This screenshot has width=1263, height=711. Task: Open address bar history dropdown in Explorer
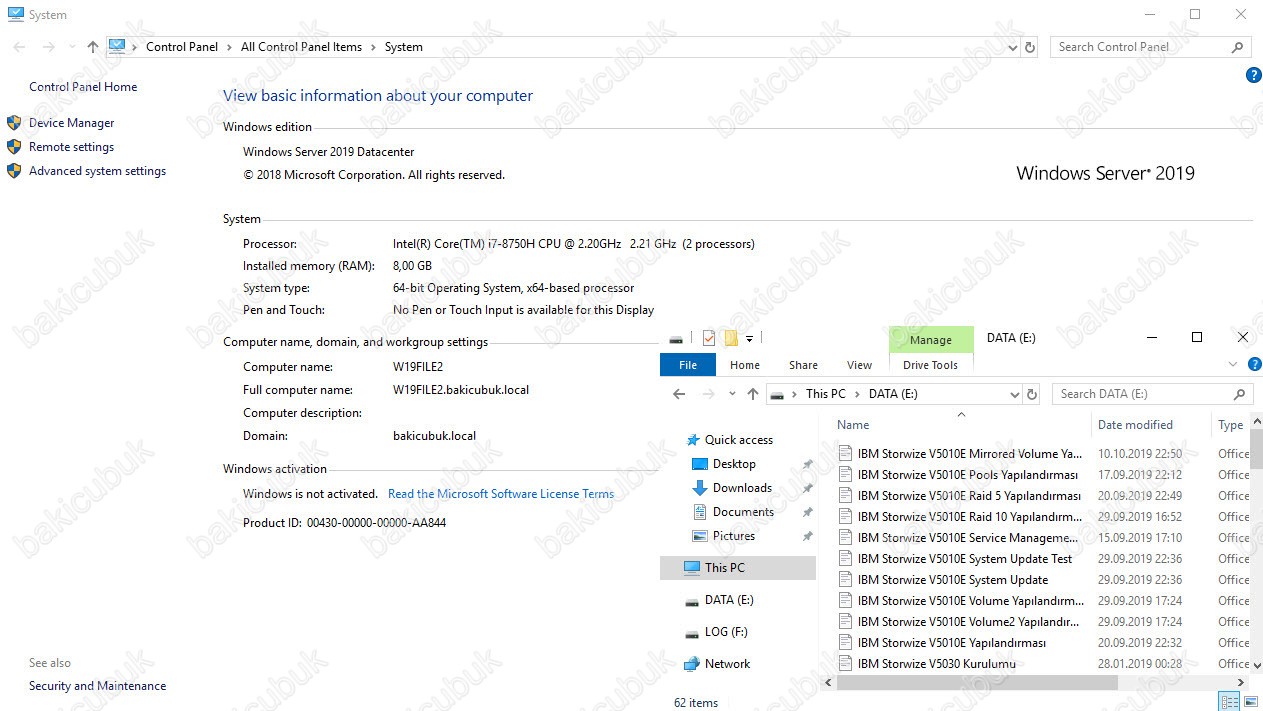click(1014, 394)
